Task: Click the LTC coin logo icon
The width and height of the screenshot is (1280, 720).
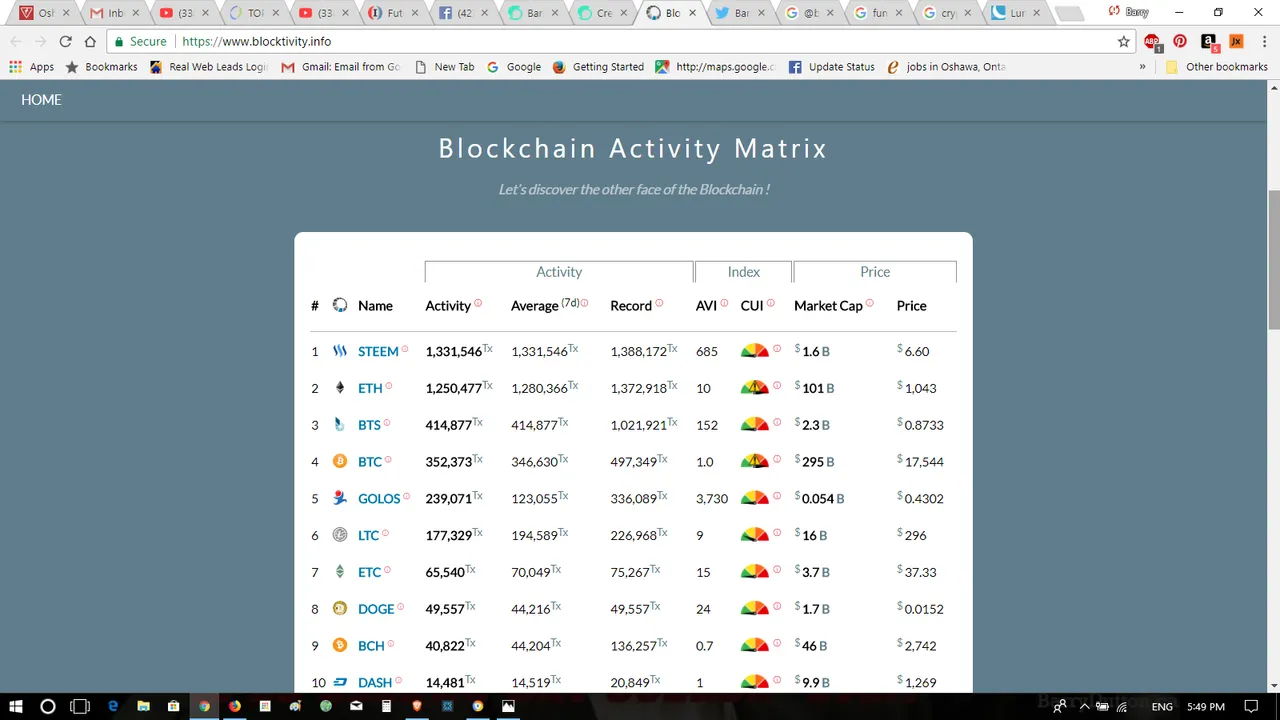Action: 340,535
